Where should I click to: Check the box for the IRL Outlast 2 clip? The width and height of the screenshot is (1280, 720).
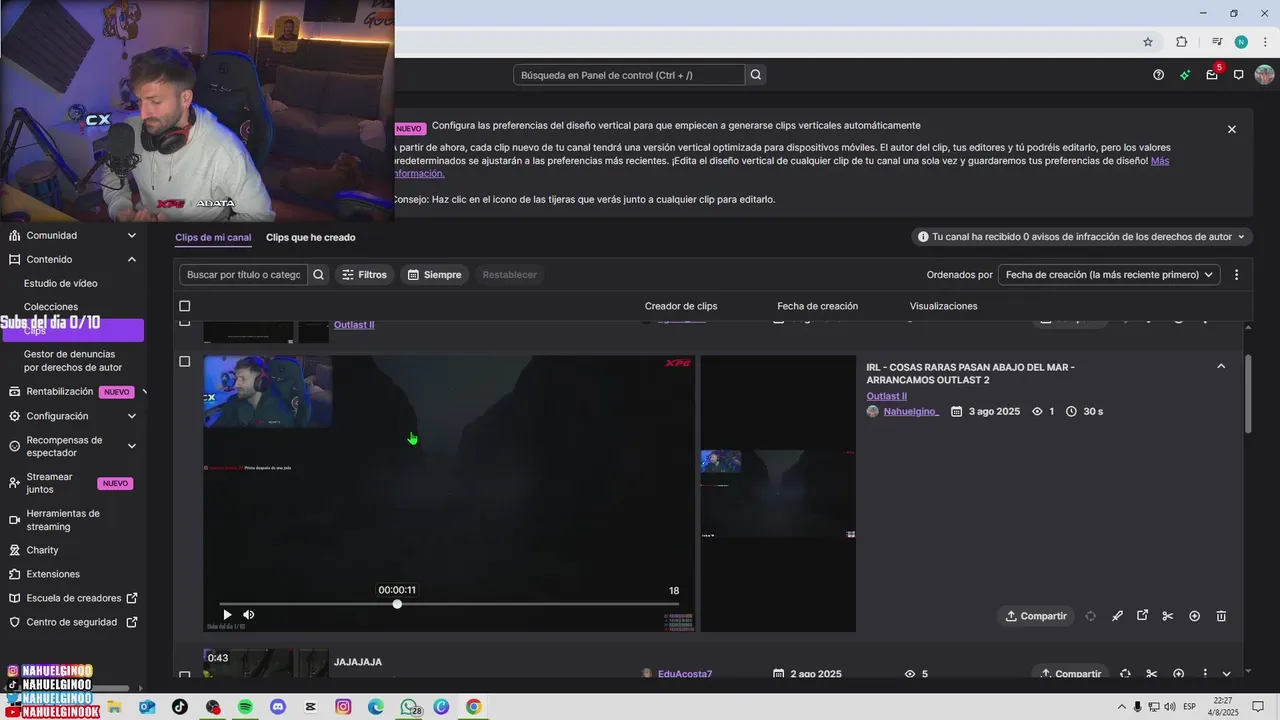[x=184, y=362]
